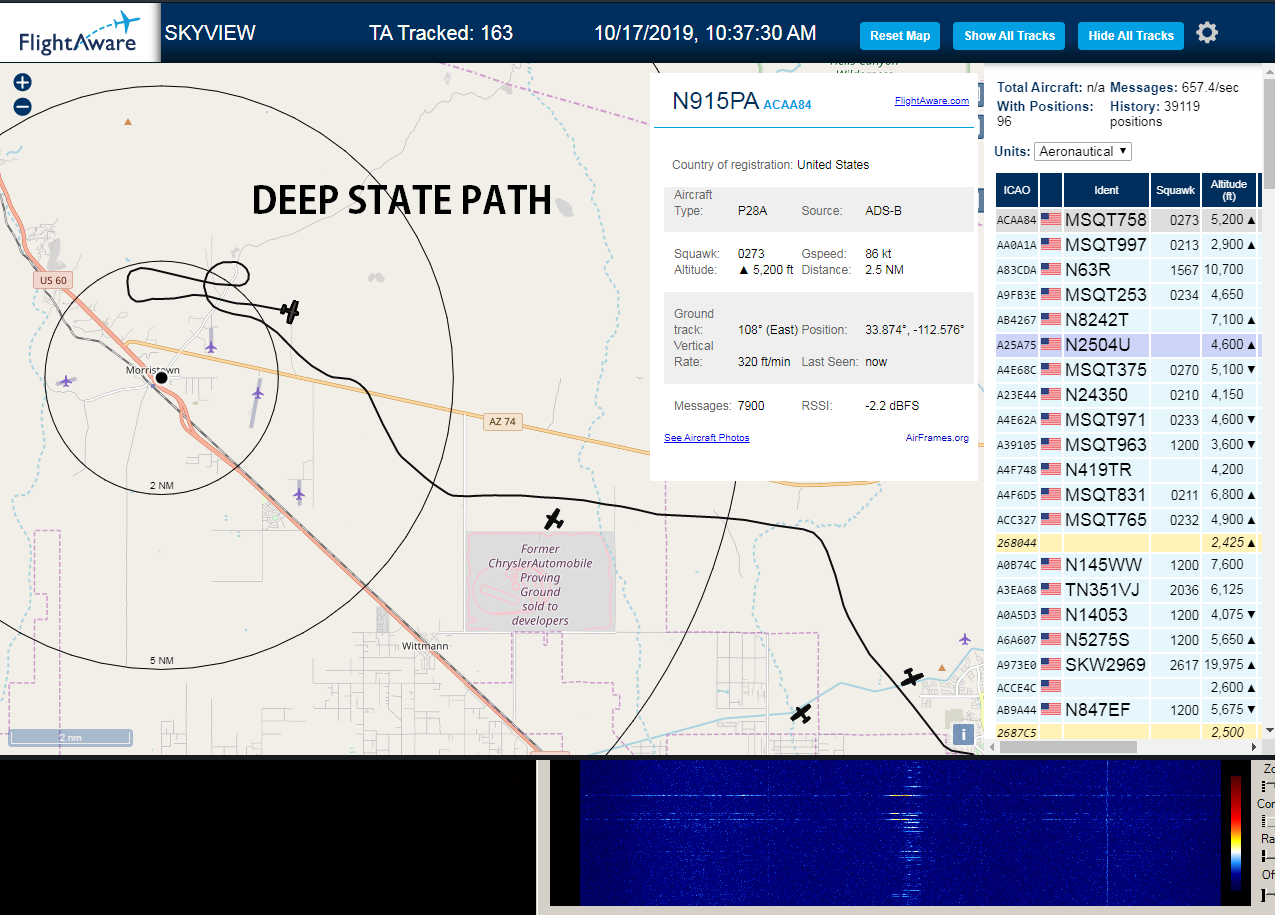Click the Hide All Tracks button
The width and height of the screenshot is (1275, 915).
(1131, 36)
